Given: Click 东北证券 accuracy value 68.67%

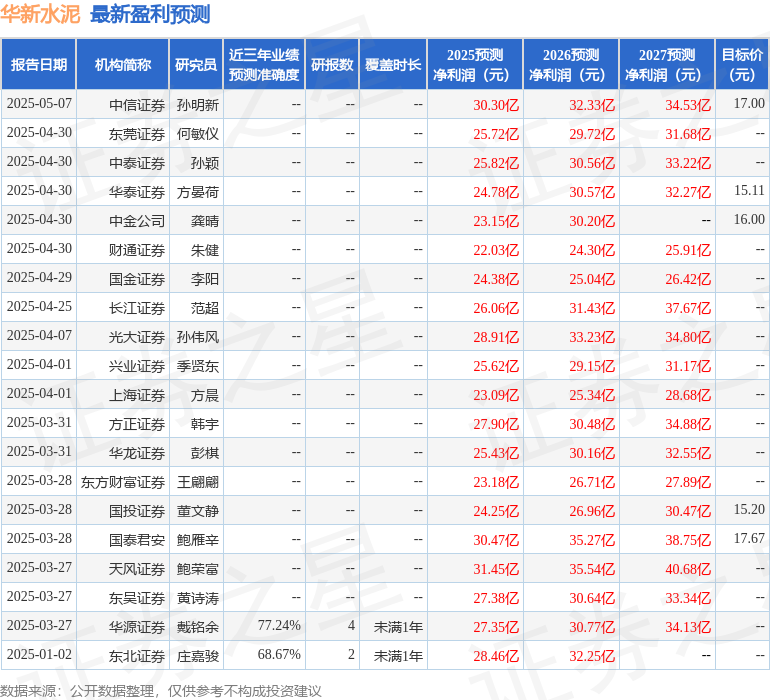Looking at the screenshot, I should click(279, 655).
